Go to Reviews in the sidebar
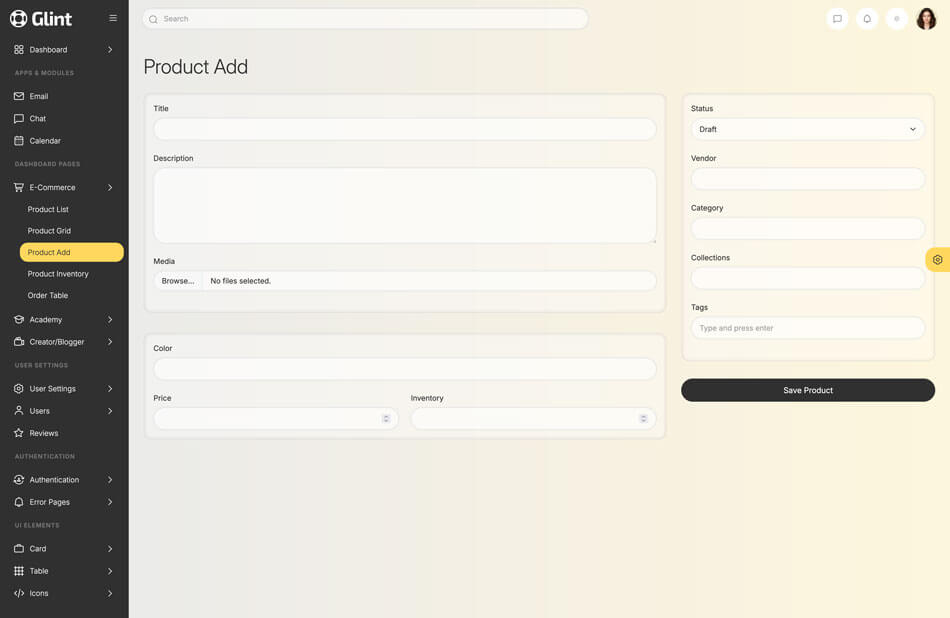The height and width of the screenshot is (618, 950). [x=44, y=433]
